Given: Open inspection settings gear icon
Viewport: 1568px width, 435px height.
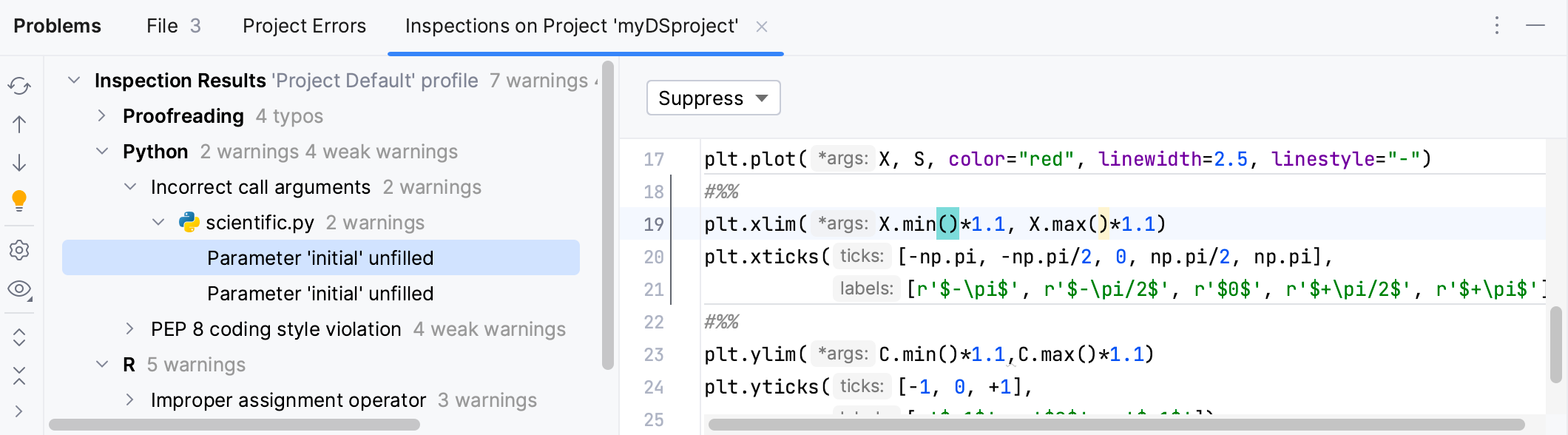Looking at the screenshot, I should [x=19, y=250].
